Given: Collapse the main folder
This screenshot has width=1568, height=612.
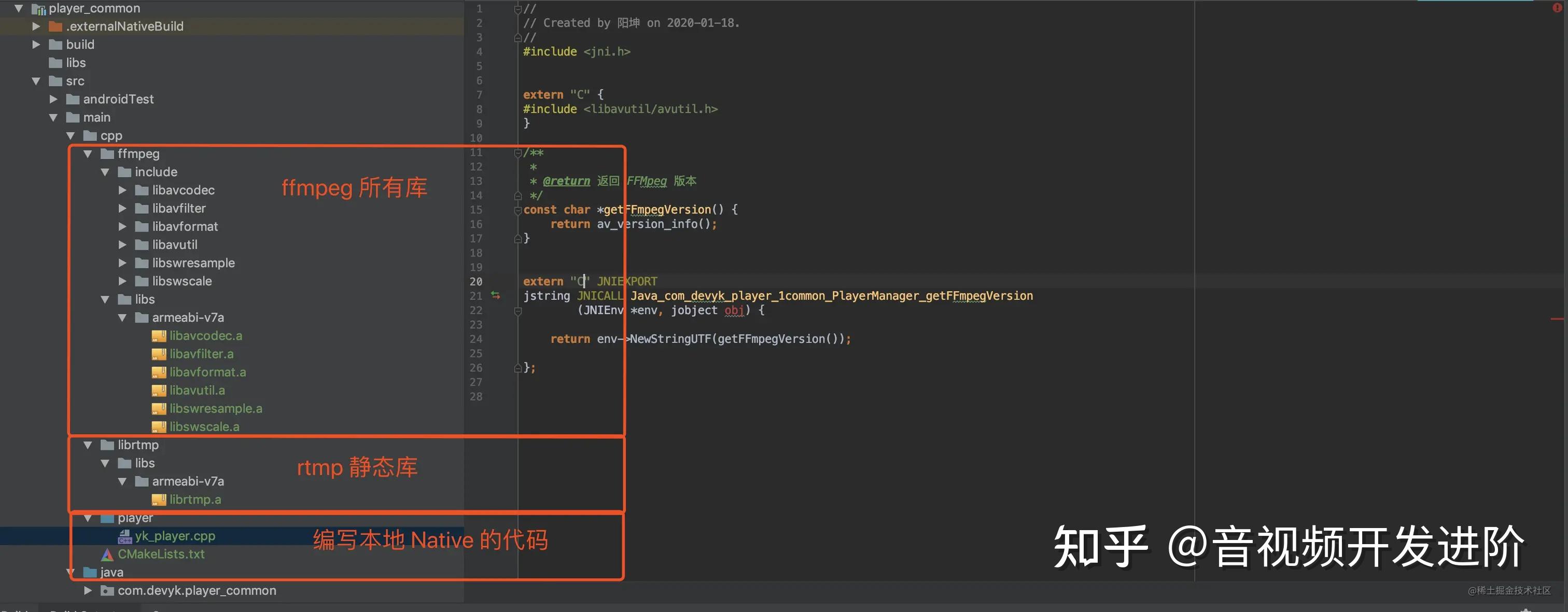Looking at the screenshot, I should (x=53, y=118).
